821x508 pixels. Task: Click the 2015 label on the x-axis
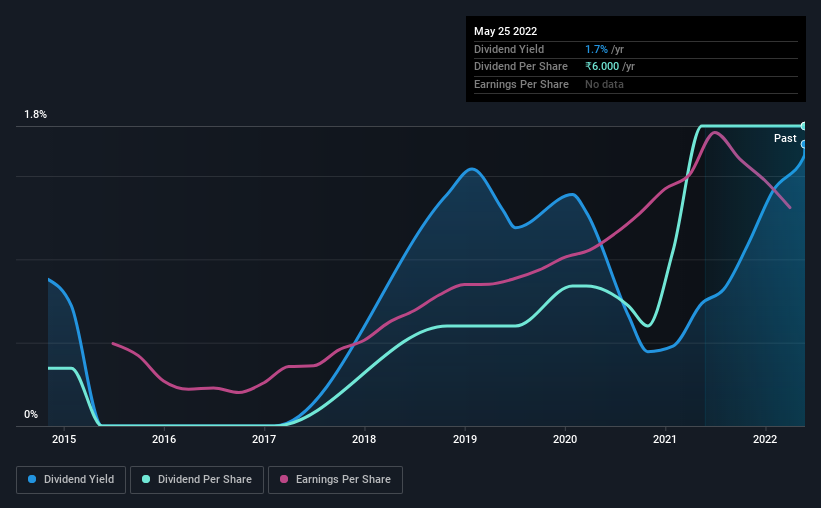pyautogui.click(x=64, y=439)
